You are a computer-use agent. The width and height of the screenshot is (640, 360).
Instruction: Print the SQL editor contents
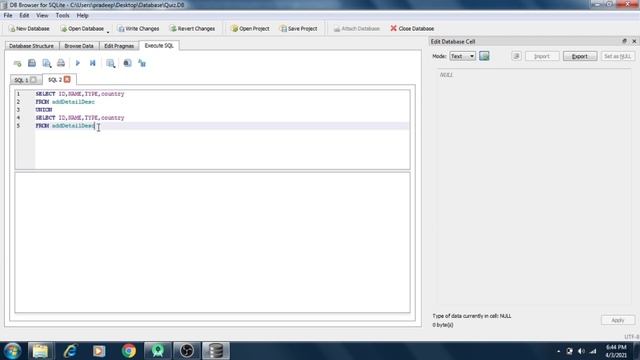[x=61, y=63]
